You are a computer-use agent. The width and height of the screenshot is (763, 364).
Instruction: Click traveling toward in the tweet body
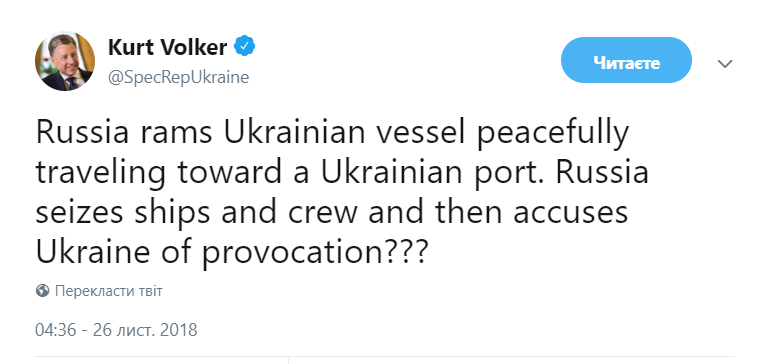coord(162,174)
